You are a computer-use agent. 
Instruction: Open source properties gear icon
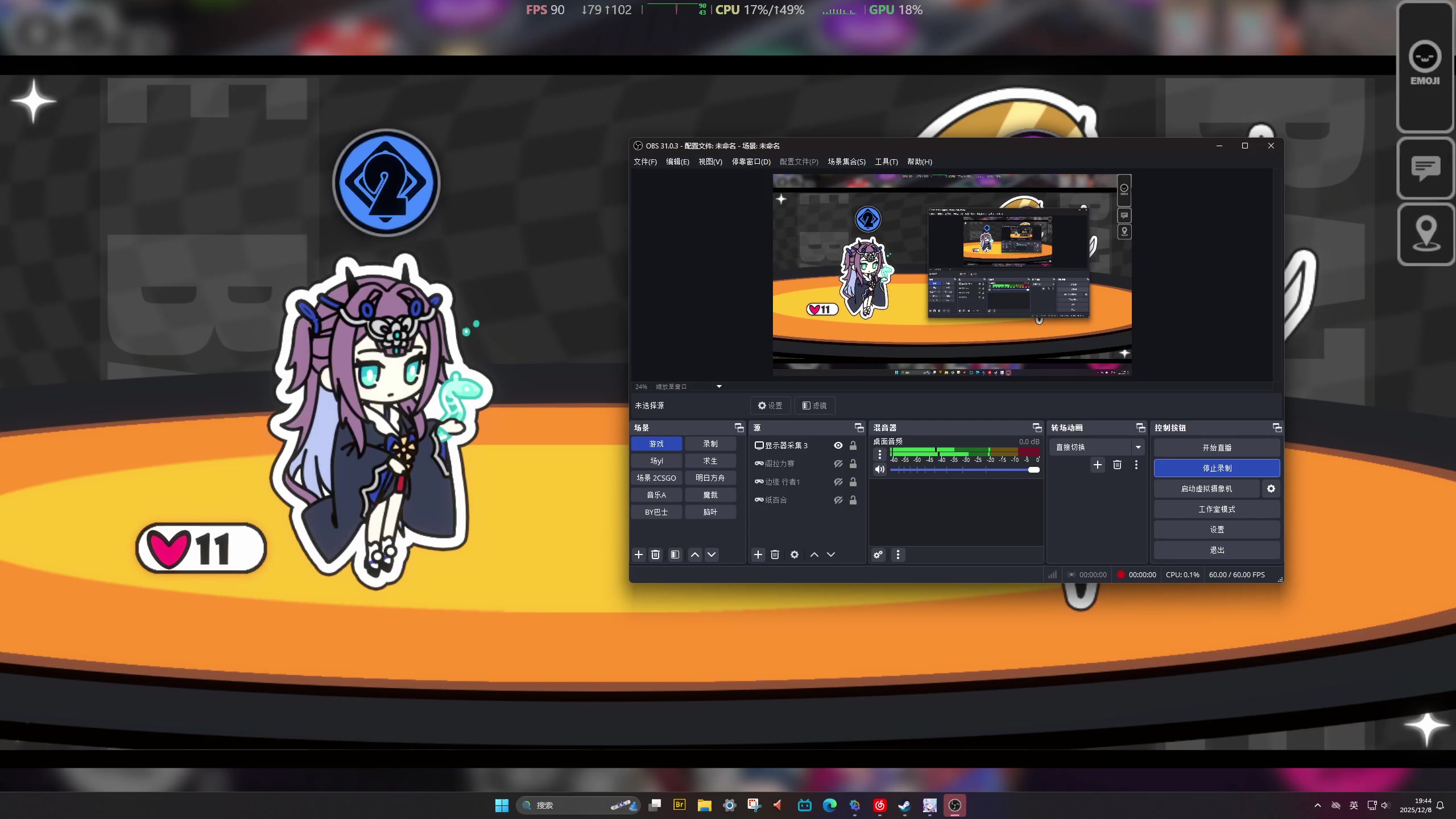point(795,555)
